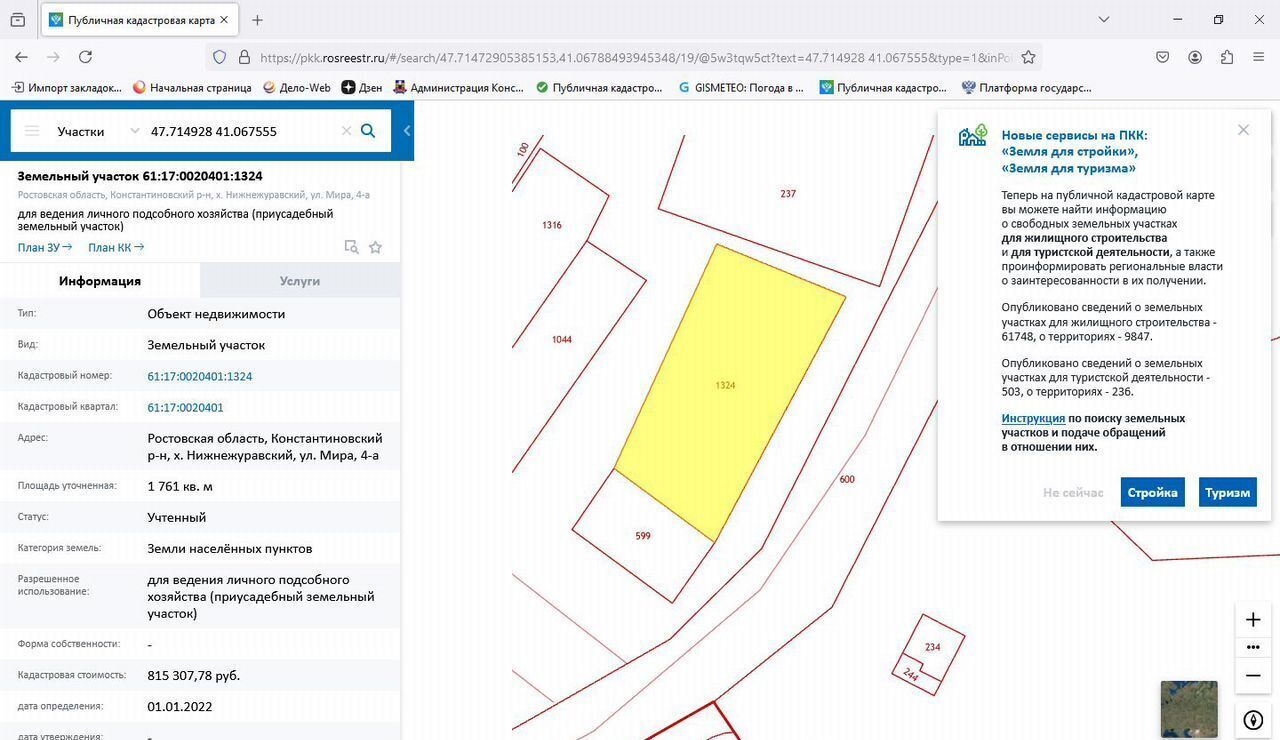Open the План КК link
This screenshot has height=740, width=1280.
coord(116,247)
